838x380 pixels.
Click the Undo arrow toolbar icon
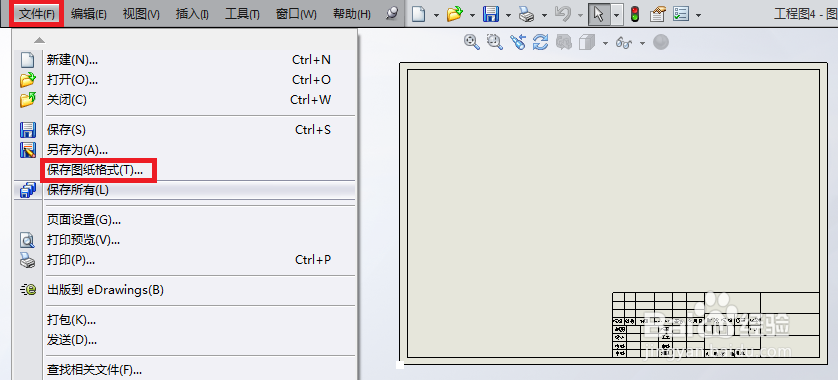563,14
